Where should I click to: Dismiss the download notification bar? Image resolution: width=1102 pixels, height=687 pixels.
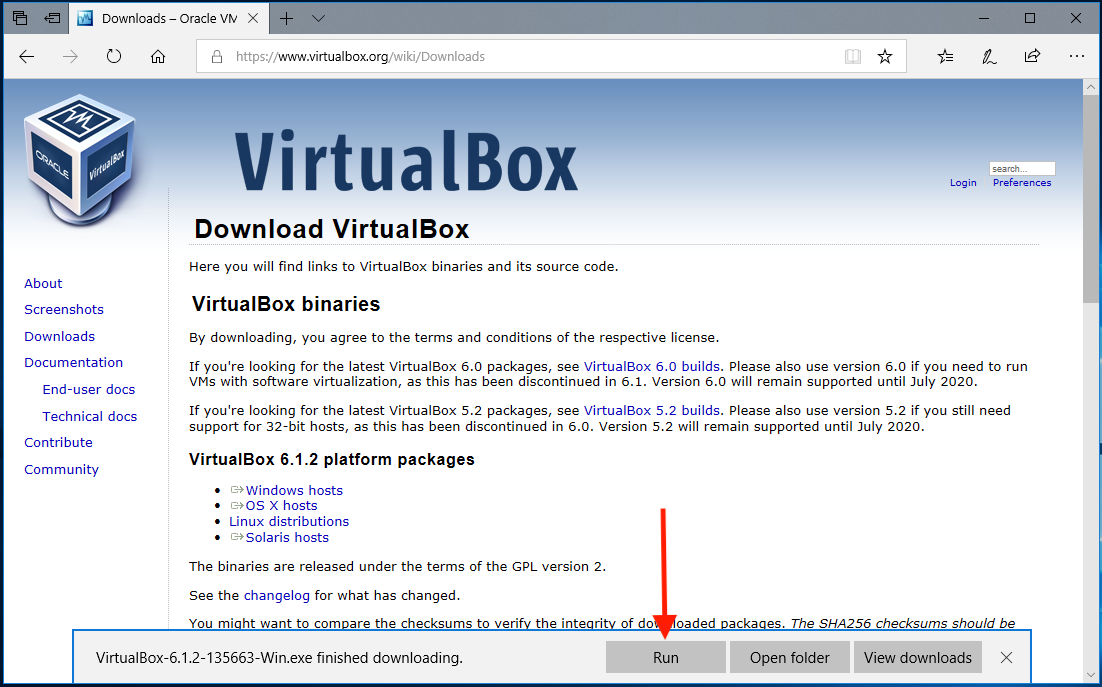(1007, 657)
